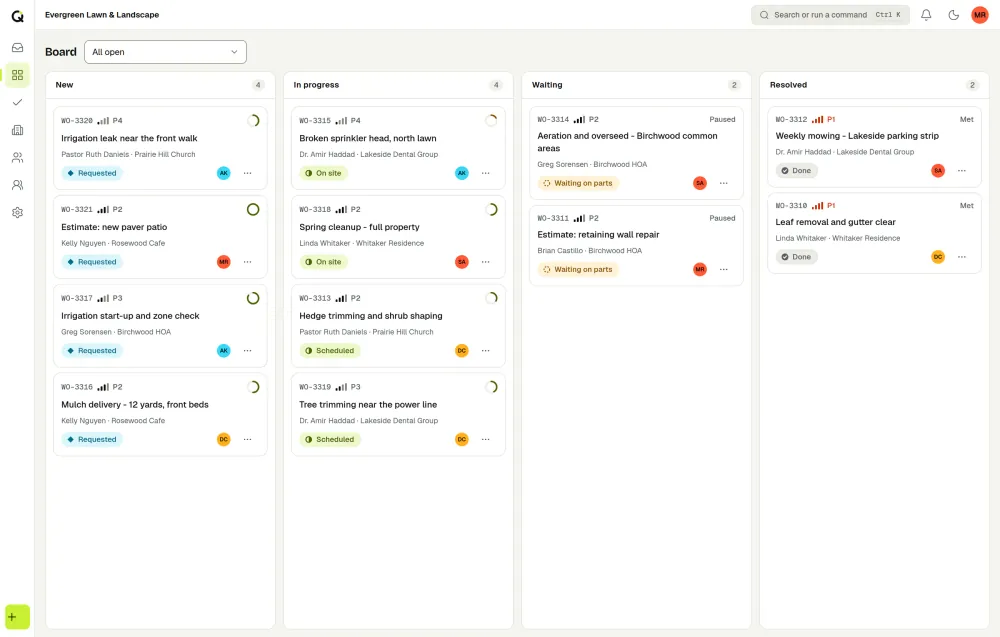This screenshot has height=637, width=1000.
Task: Click the Met label on WO-3312 card
Action: [x=967, y=119]
